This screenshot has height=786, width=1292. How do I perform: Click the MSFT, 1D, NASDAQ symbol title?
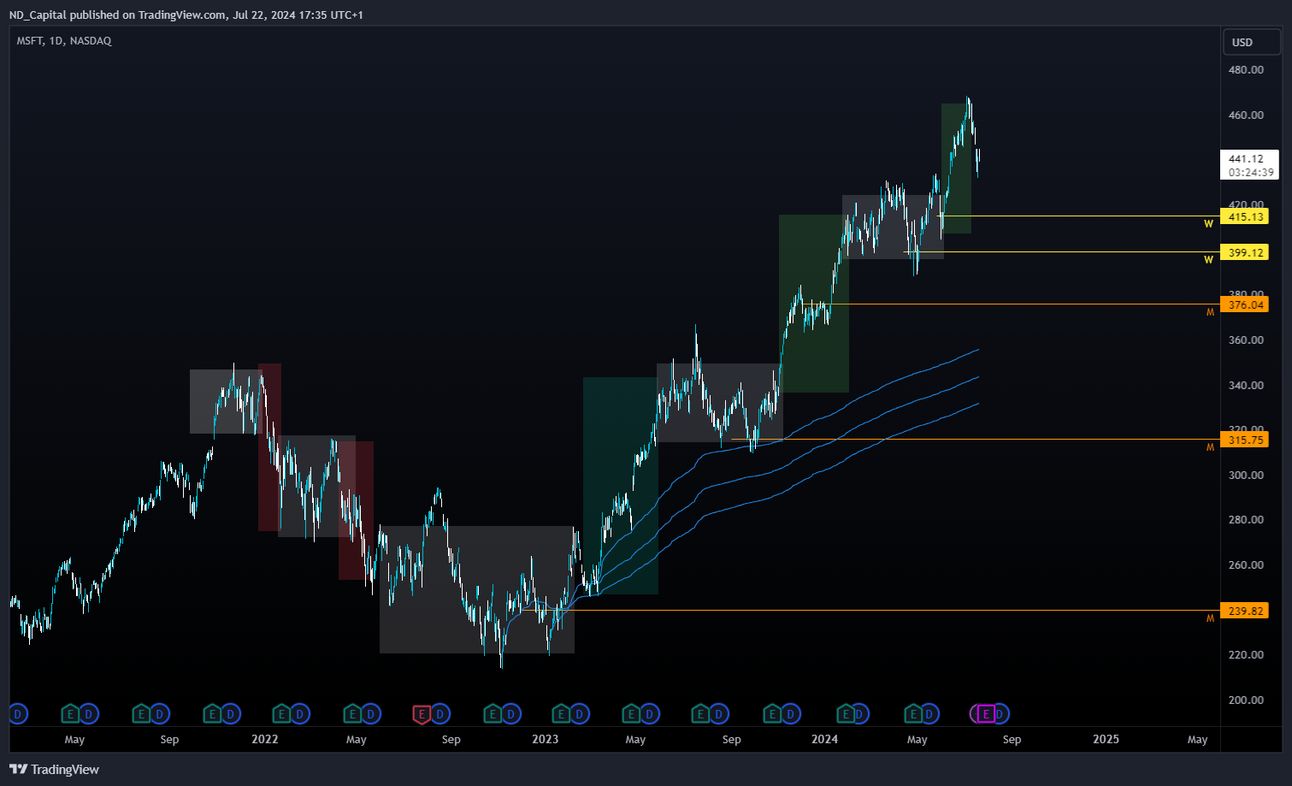point(64,41)
